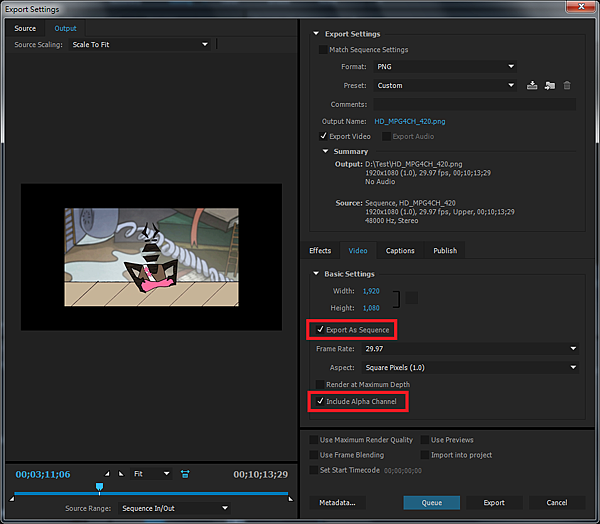This screenshot has width=600, height=524.
Task: Enable Render at Maximum Depth
Action: pyautogui.click(x=320, y=384)
